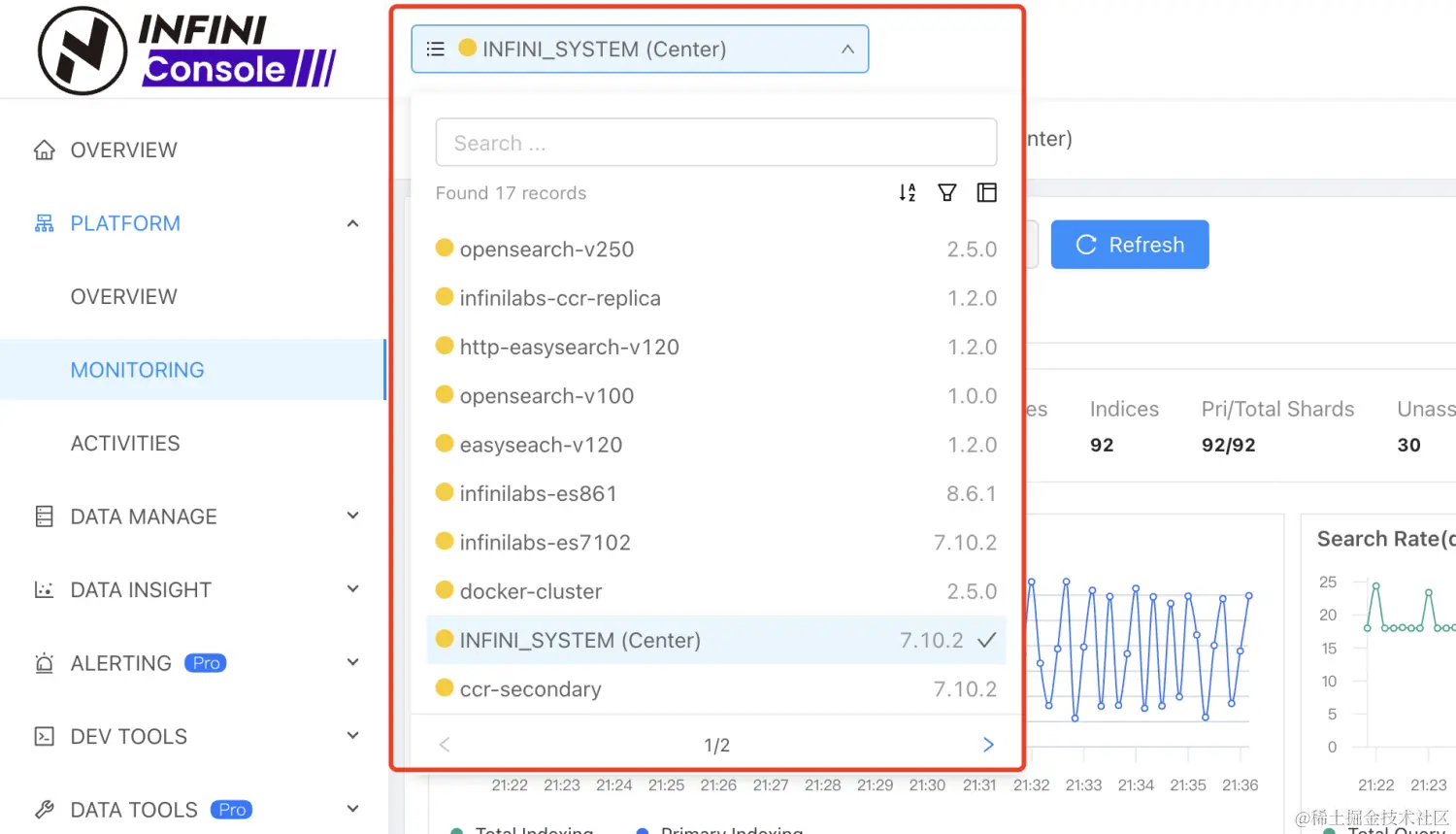Close the INFINI_SYSTEM cluster dropdown
Viewport: 1456px width, 834px height.
pos(848,49)
